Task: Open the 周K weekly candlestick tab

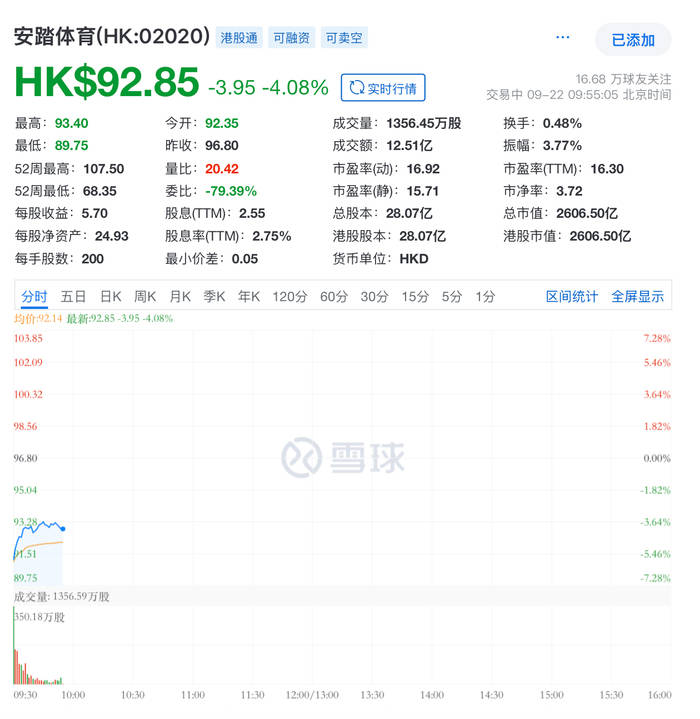Action: point(145,296)
